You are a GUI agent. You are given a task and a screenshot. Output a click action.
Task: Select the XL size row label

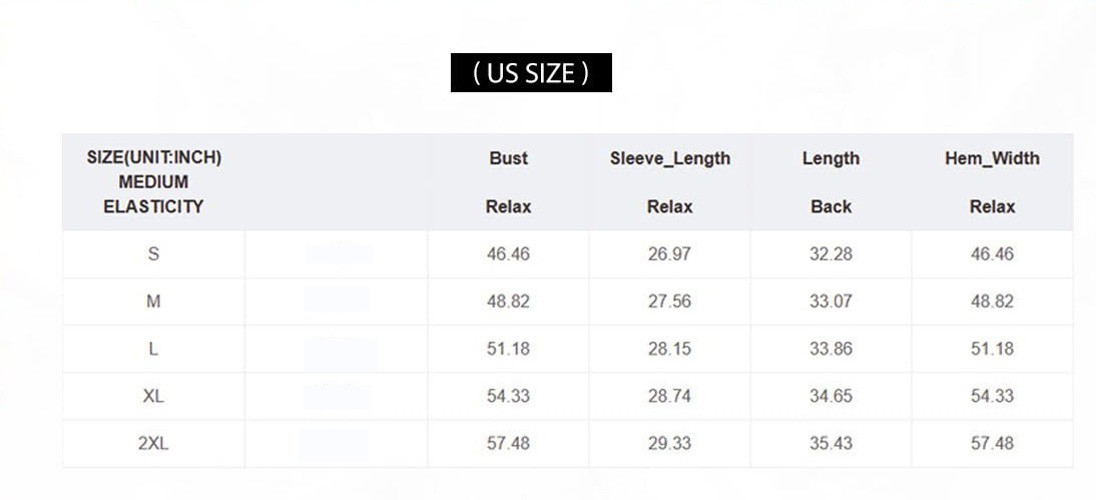coord(154,396)
